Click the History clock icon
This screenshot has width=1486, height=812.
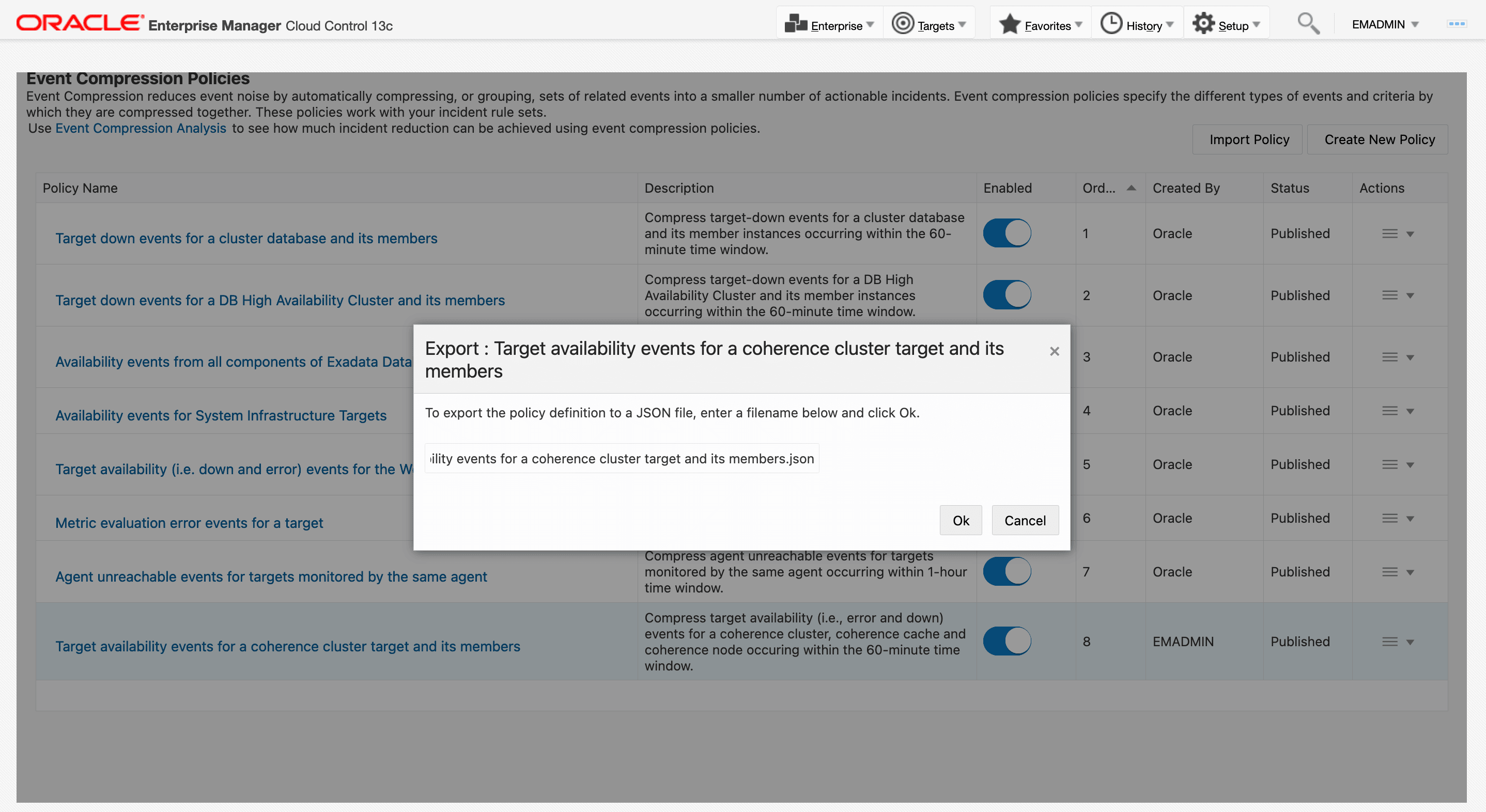tap(1111, 24)
